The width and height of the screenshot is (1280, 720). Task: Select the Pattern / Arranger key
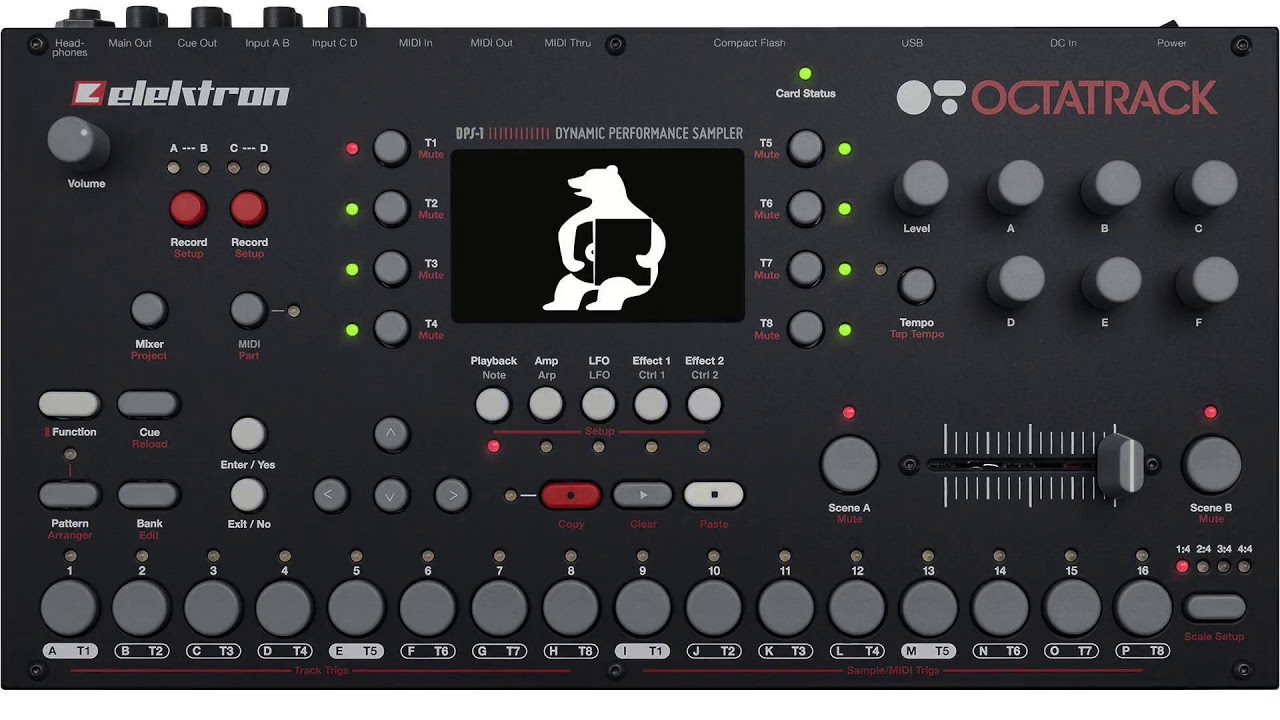(x=70, y=495)
